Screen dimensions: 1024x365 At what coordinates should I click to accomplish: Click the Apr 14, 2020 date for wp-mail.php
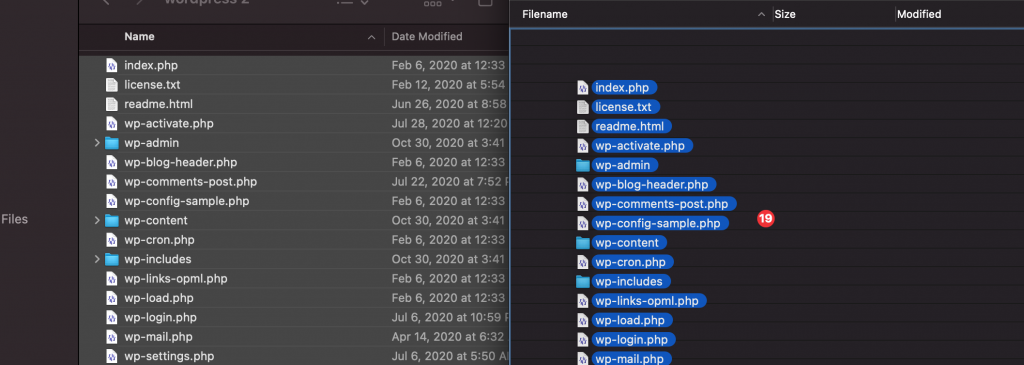[x=448, y=337]
